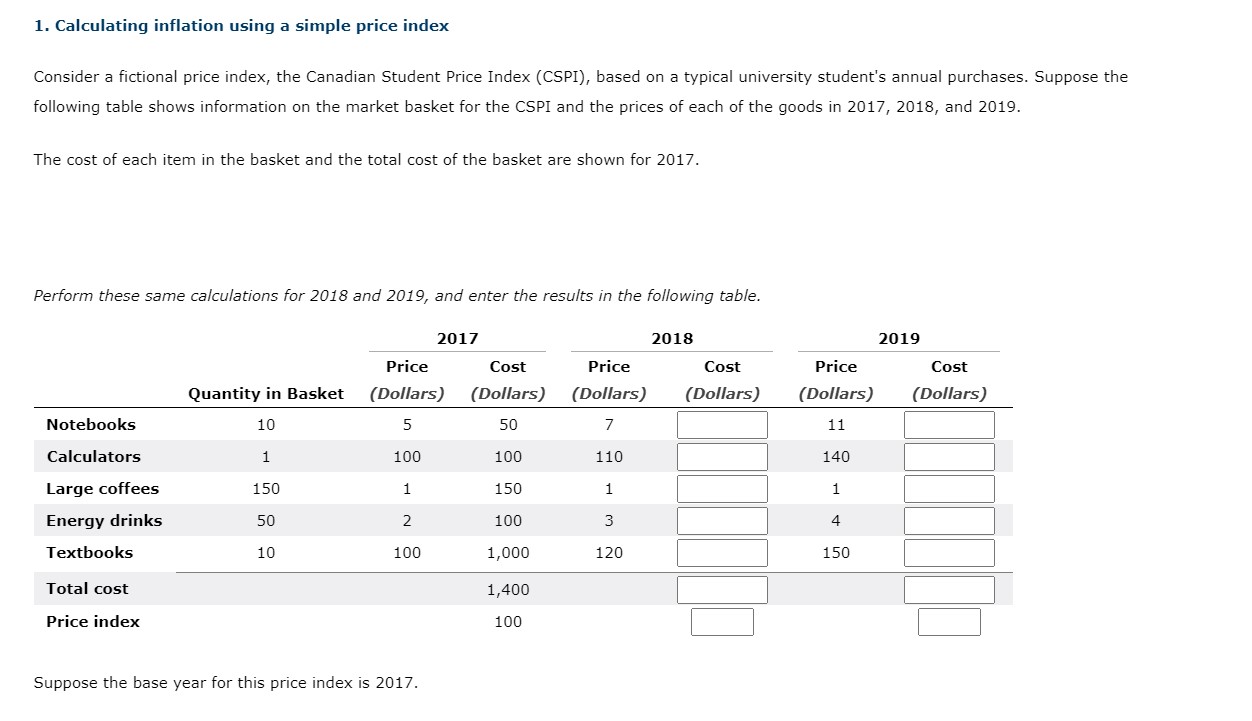Click the 2018 Cost field for Calculators

tap(722, 456)
